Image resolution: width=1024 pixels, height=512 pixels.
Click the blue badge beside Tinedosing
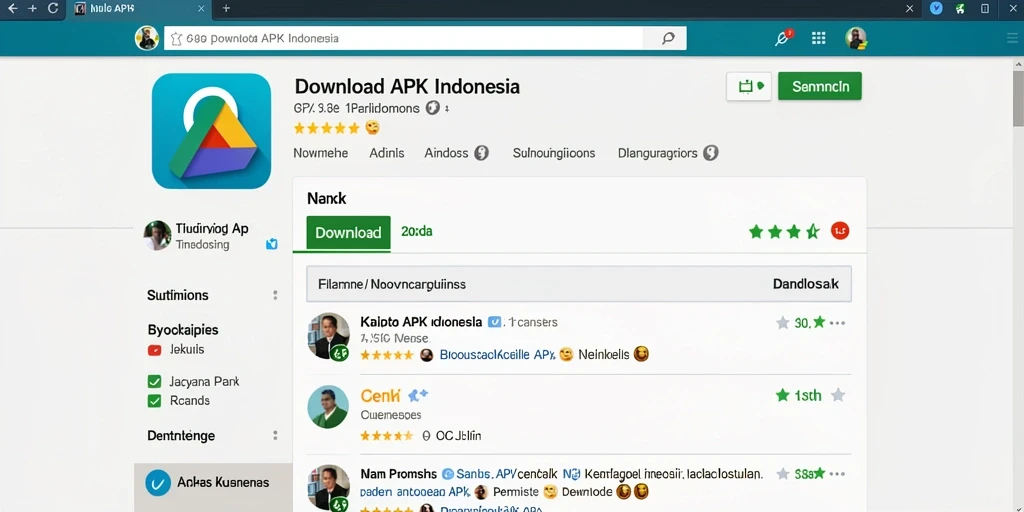(272, 244)
